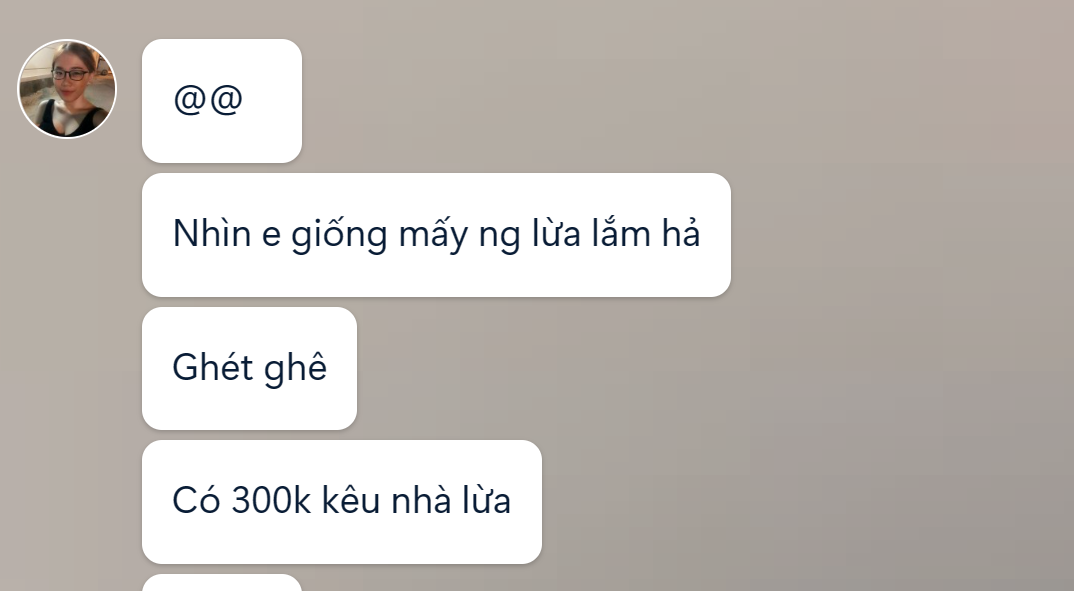Click the word "kêu" in the fourth message
Screen dimensions: 1074x591
click(351, 501)
